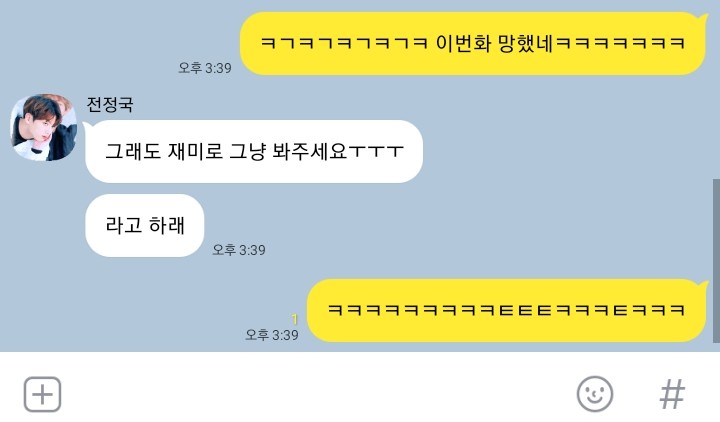Viewport: 720px width, 422px height.
Task: Click the chat scrollbar handle
Action: 716,260
